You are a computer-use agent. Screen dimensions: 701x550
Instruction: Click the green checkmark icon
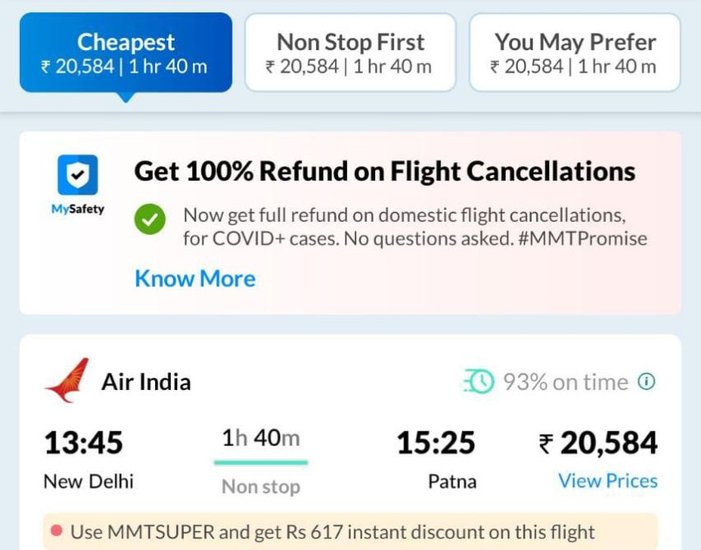pos(150,219)
